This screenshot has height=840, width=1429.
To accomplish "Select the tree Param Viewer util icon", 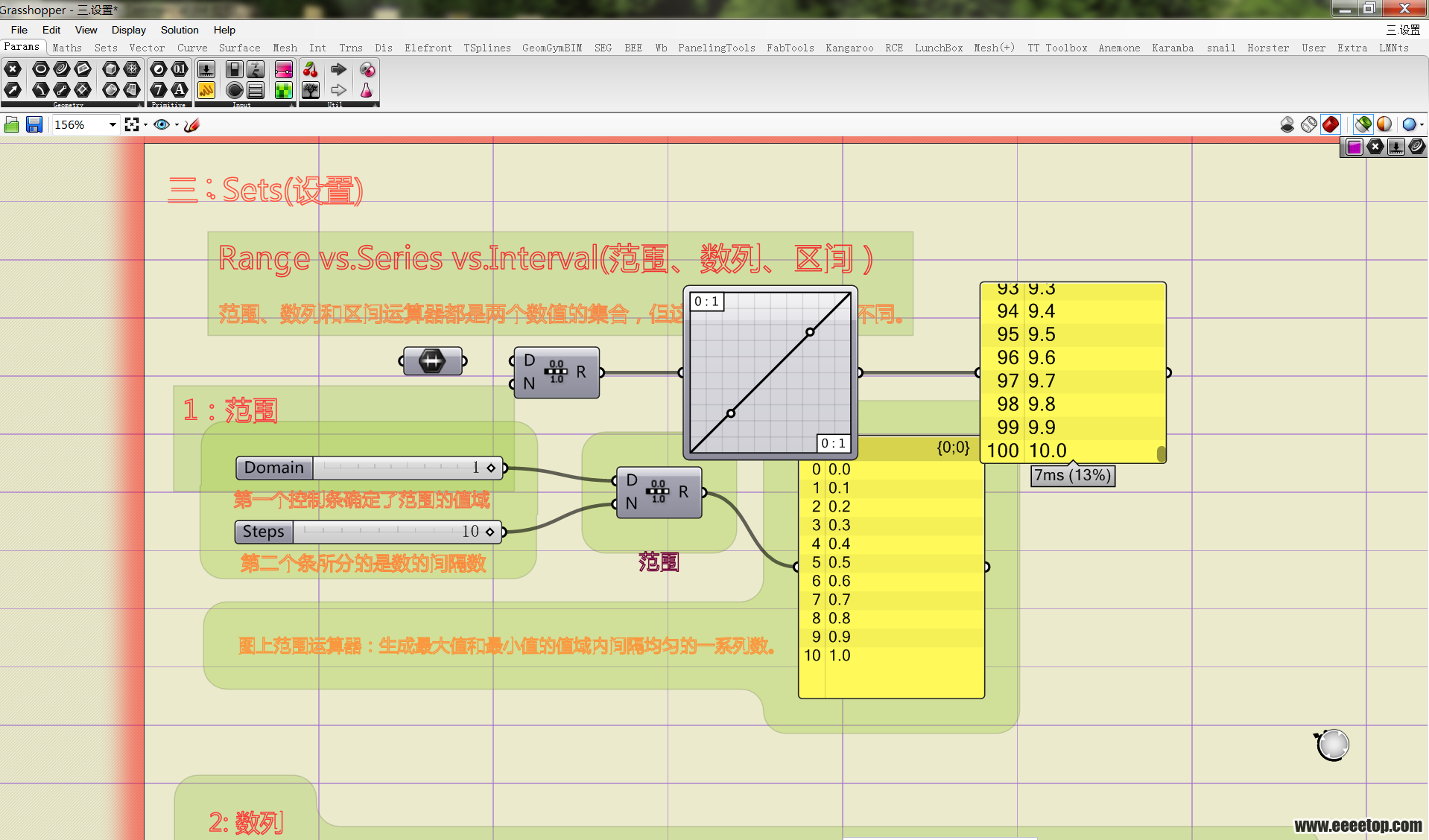I will [x=311, y=90].
